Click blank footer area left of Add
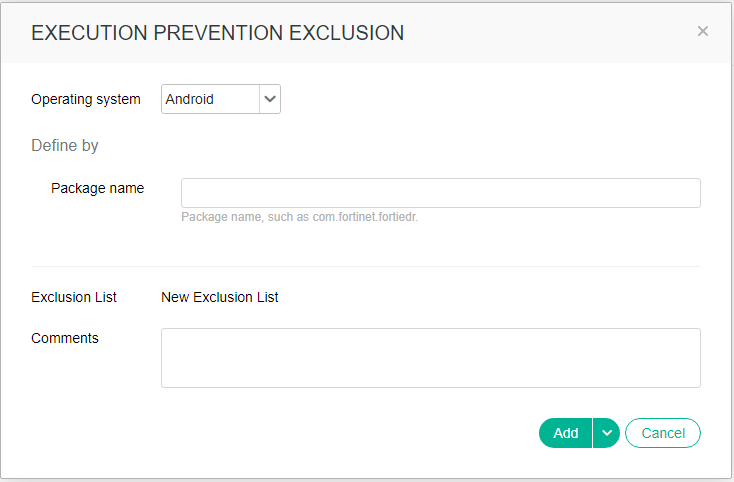734x482 pixels. (300, 433)
